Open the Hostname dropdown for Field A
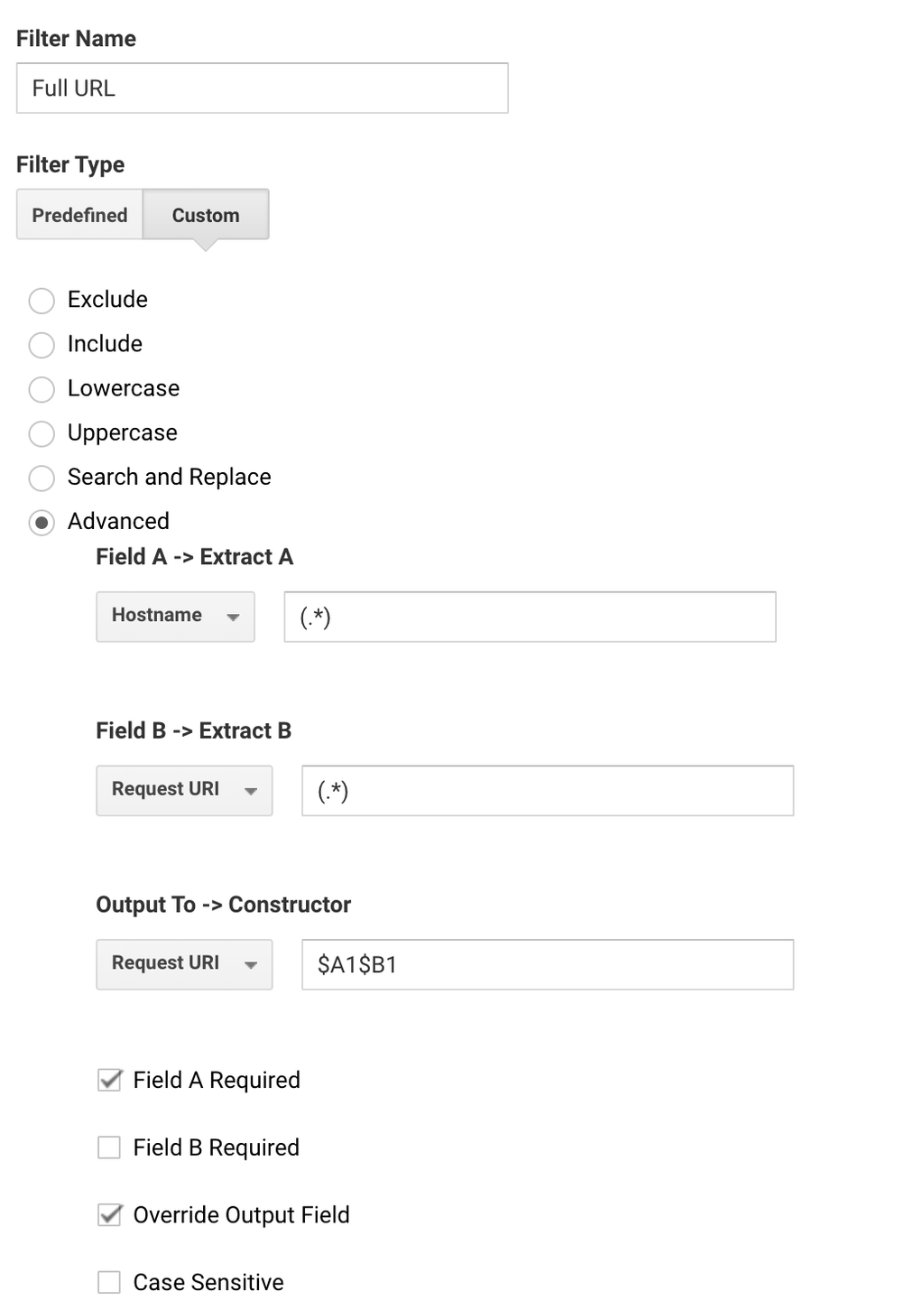Image resolution: width=924 pixels, height=1310 pixels. pyautogui.click(x=176, y=617)
